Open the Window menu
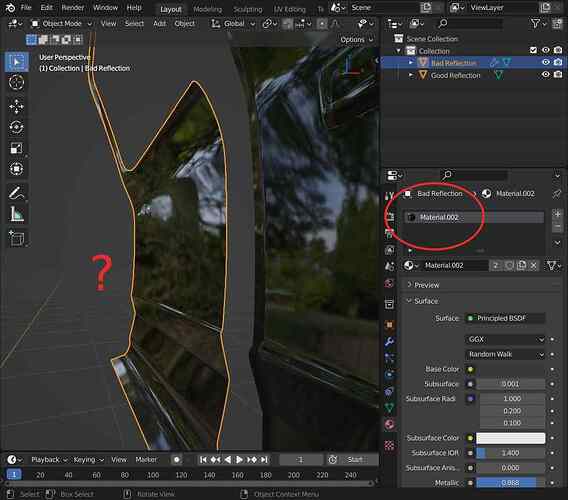The image size is (568, 500). [105, 7]
